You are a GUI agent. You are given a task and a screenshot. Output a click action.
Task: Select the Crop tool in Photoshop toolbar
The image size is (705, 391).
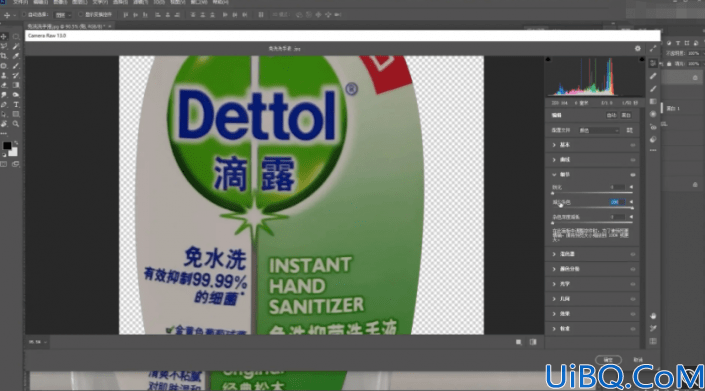point(4,56)
